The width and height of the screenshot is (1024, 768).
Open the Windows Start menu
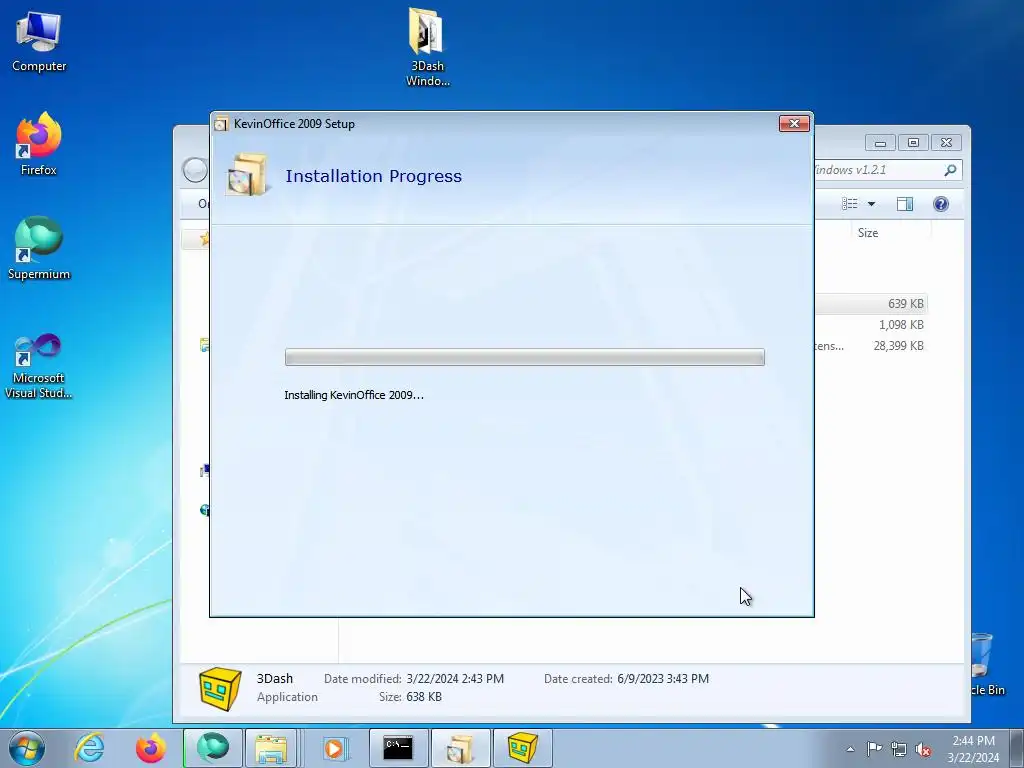pyautogui.click(x=27, y=748)
